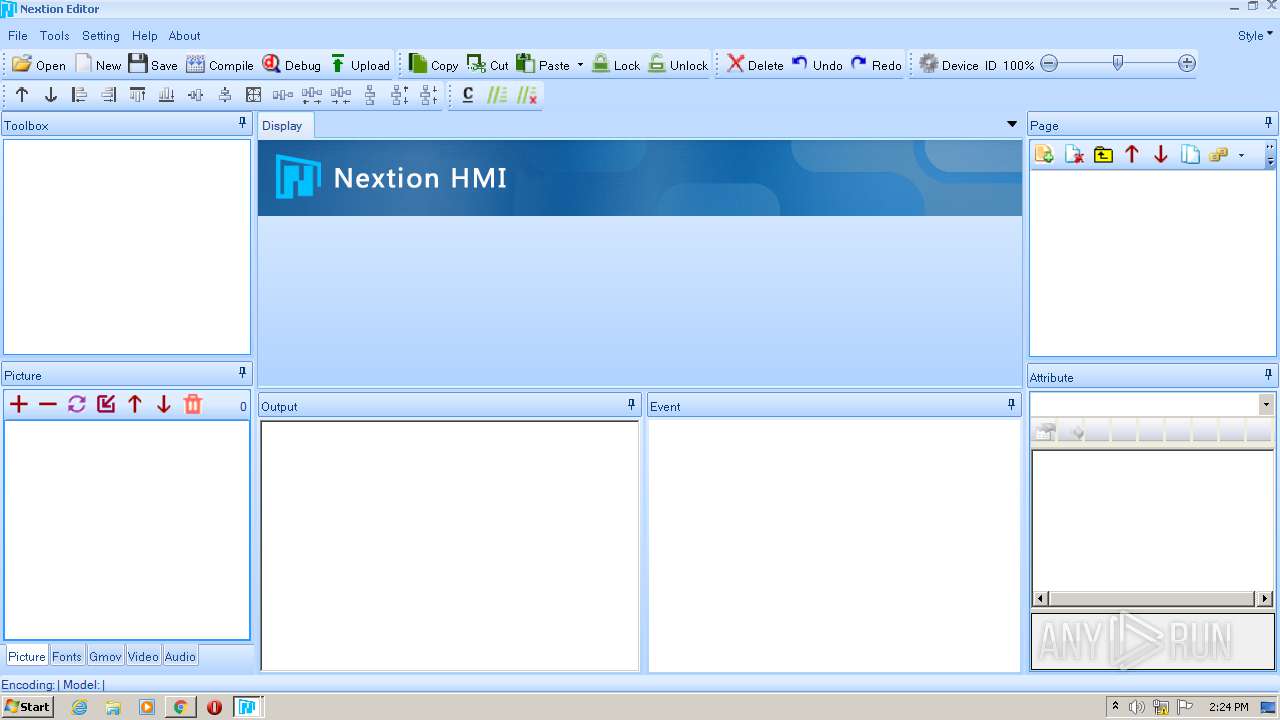The height and width of the screenshot is (720, 1280).
Task: Delete page icon in Page panel
Action: click(x=1074, y=155)
